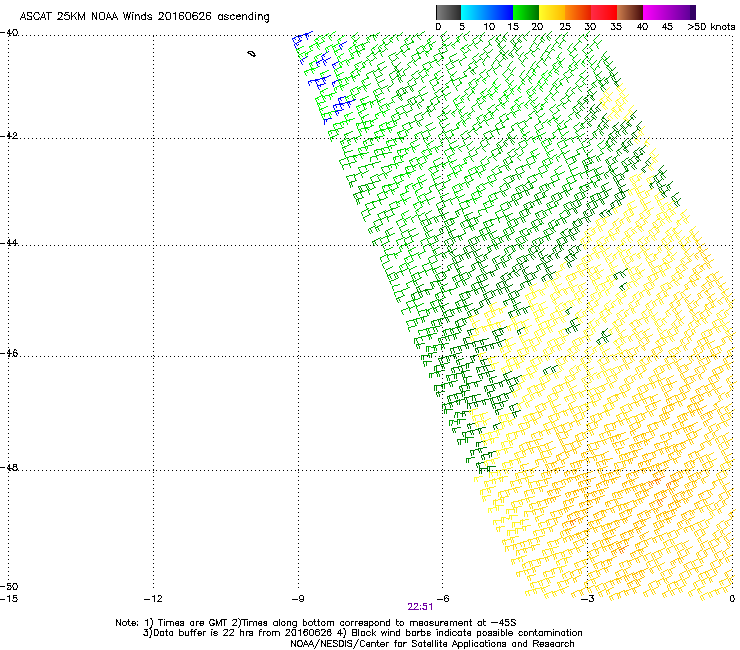Select the cyan-blue 5-15 knots color swatch
740x650 pixels.
click(487, 12)
